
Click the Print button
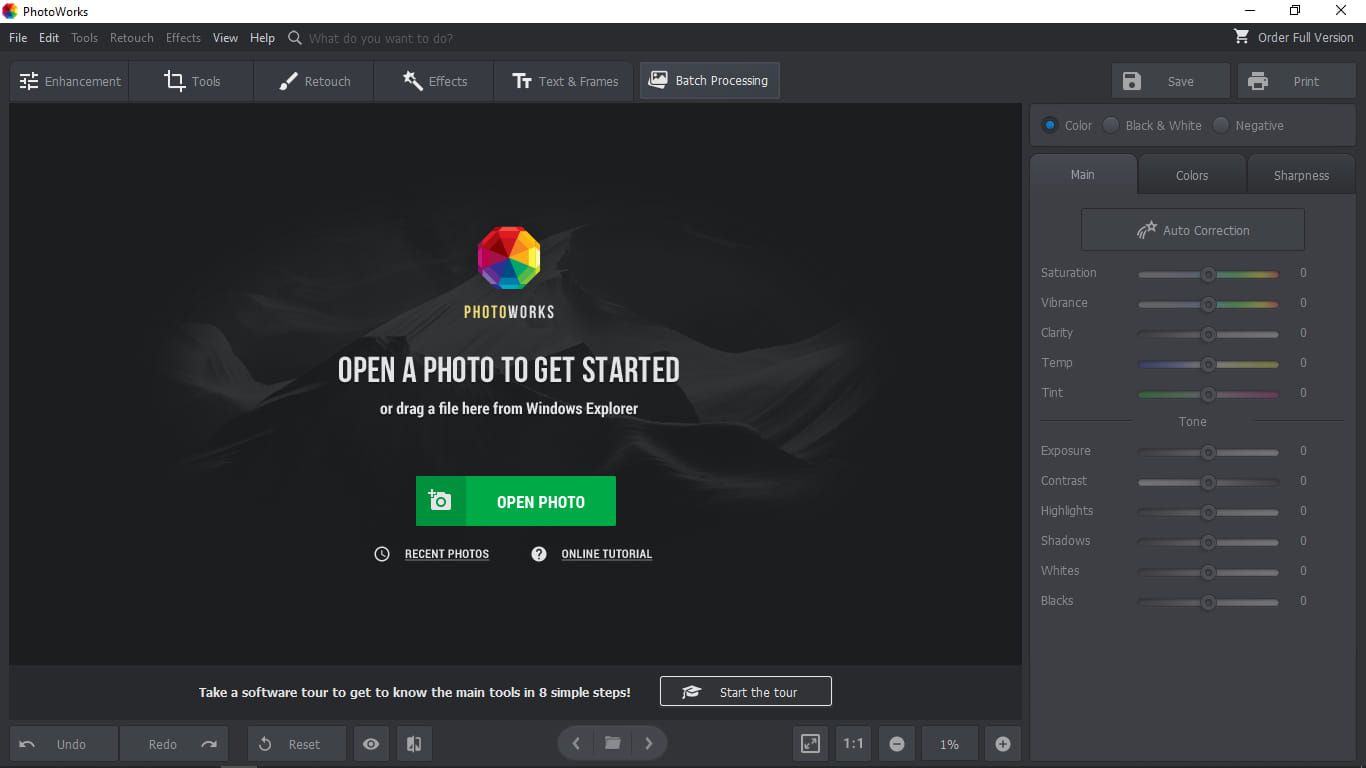[x=1296, y=81]
